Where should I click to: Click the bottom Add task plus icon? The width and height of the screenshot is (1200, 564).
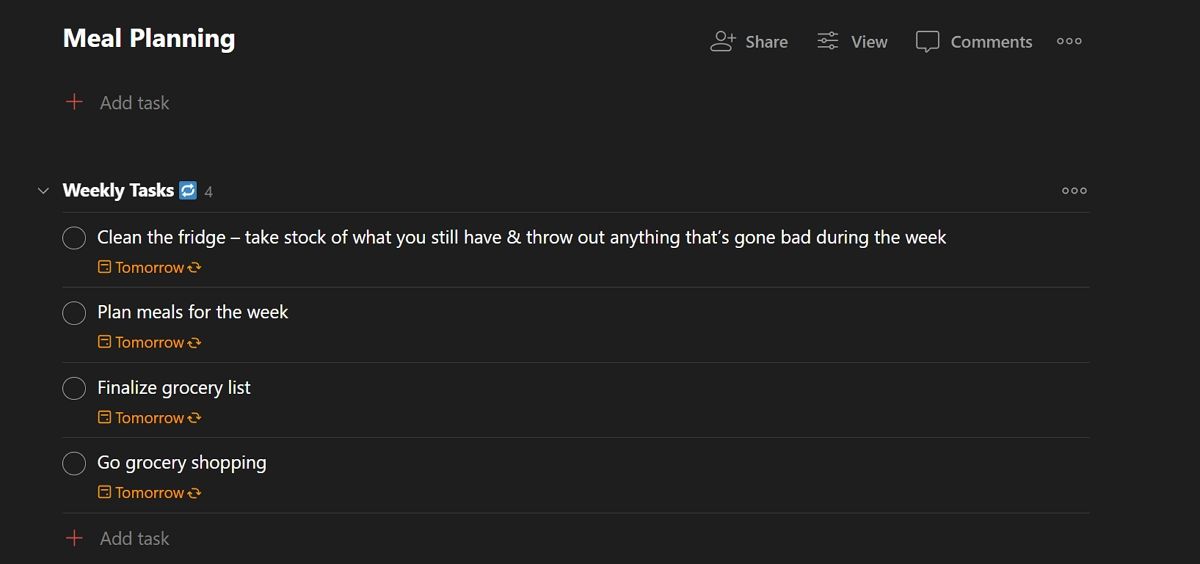click(x=74, y=538)
